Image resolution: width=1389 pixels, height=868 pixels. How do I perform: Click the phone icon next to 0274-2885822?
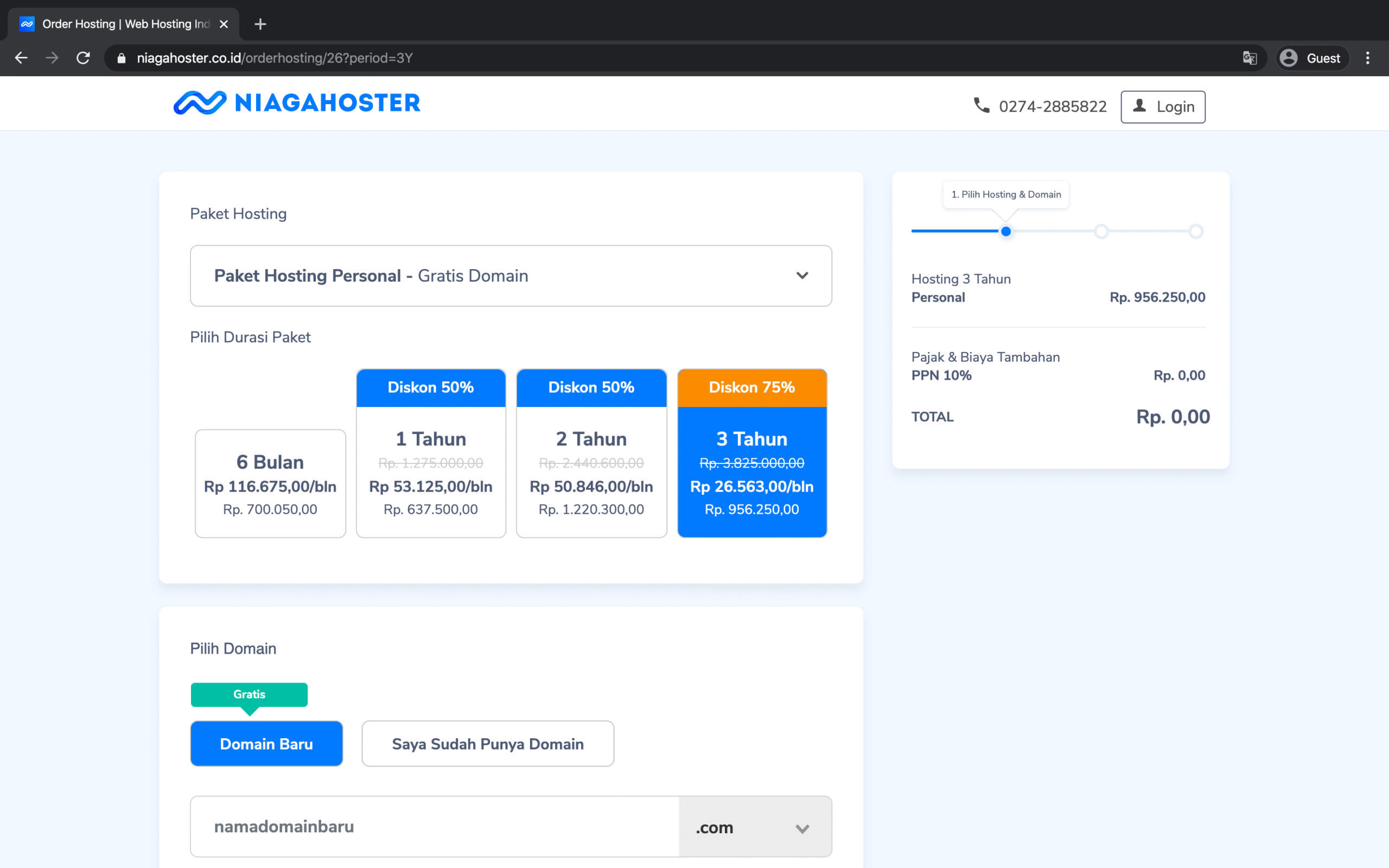[x=981, y=106]
